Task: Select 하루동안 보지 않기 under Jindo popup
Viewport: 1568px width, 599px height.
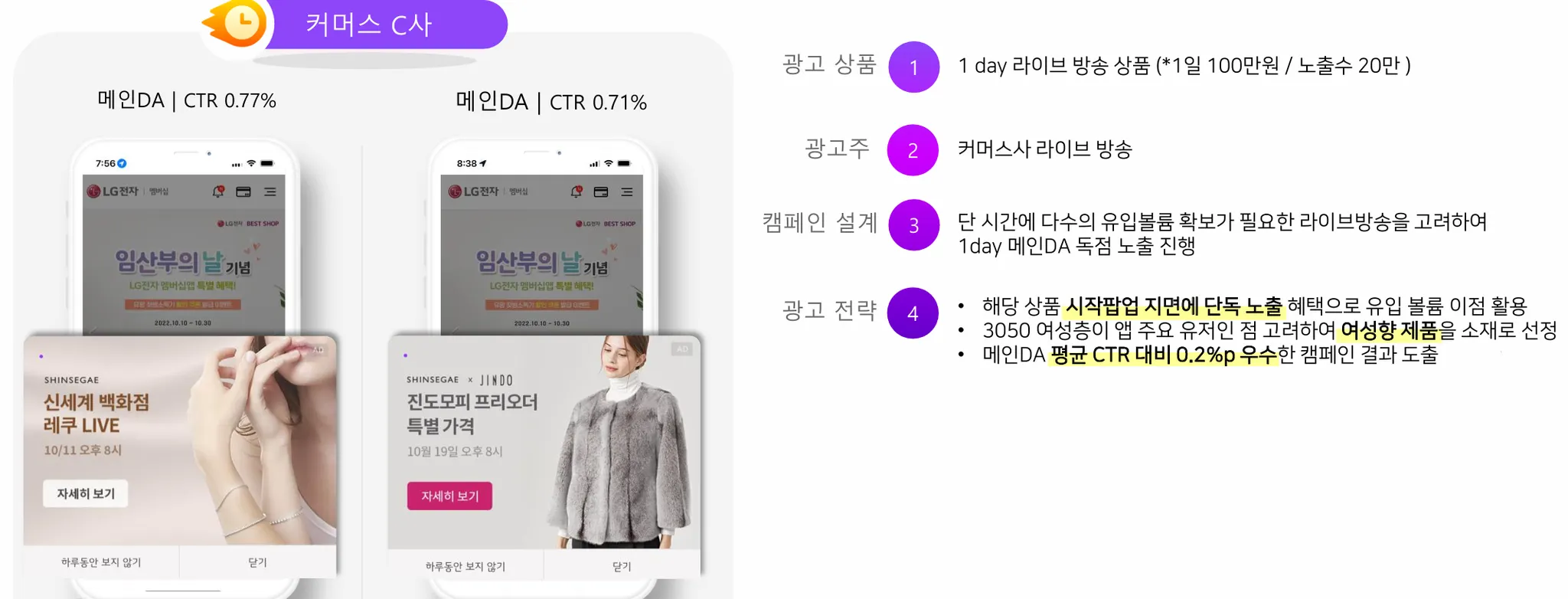Action: (x=465, y=566)
